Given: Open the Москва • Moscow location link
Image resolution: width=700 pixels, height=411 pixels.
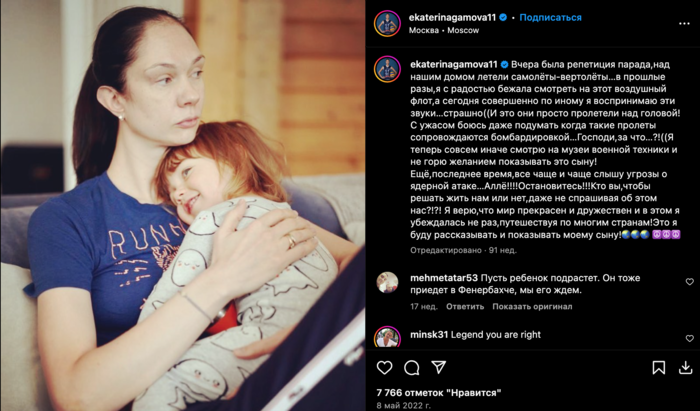Looking at the screenshot, I should pyautogui.click(x=444, y=30).
